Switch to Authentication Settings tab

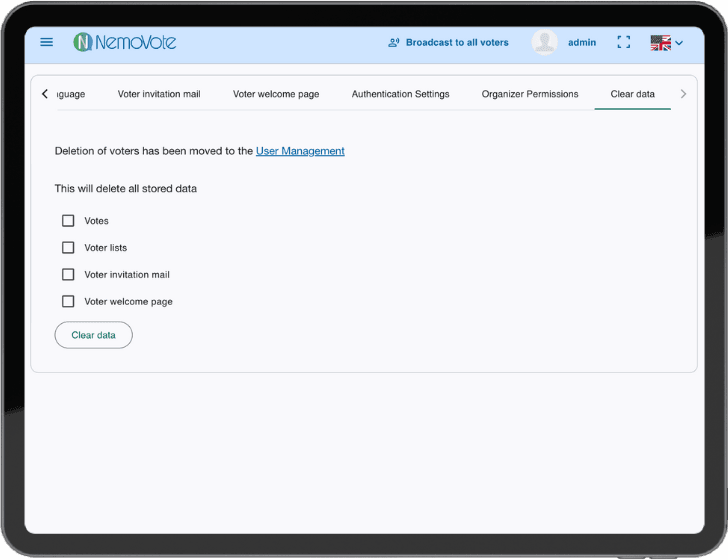pyautogui.click(x=400, y=94)
